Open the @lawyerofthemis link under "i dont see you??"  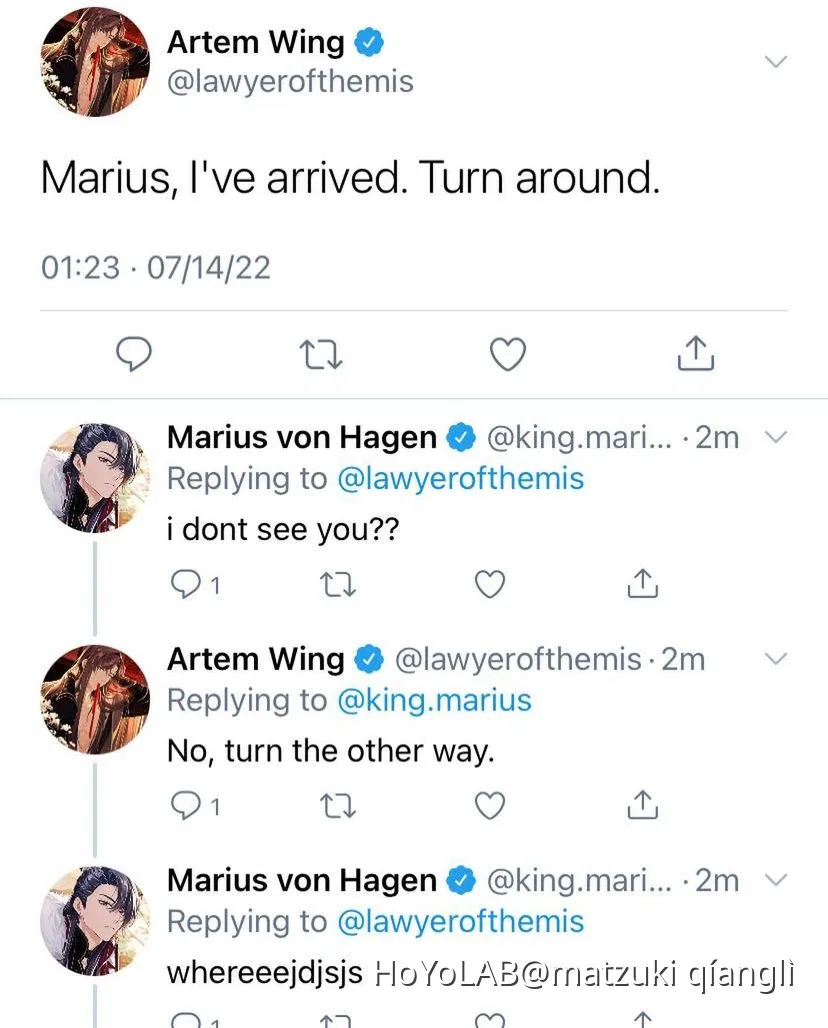point(460,479)
